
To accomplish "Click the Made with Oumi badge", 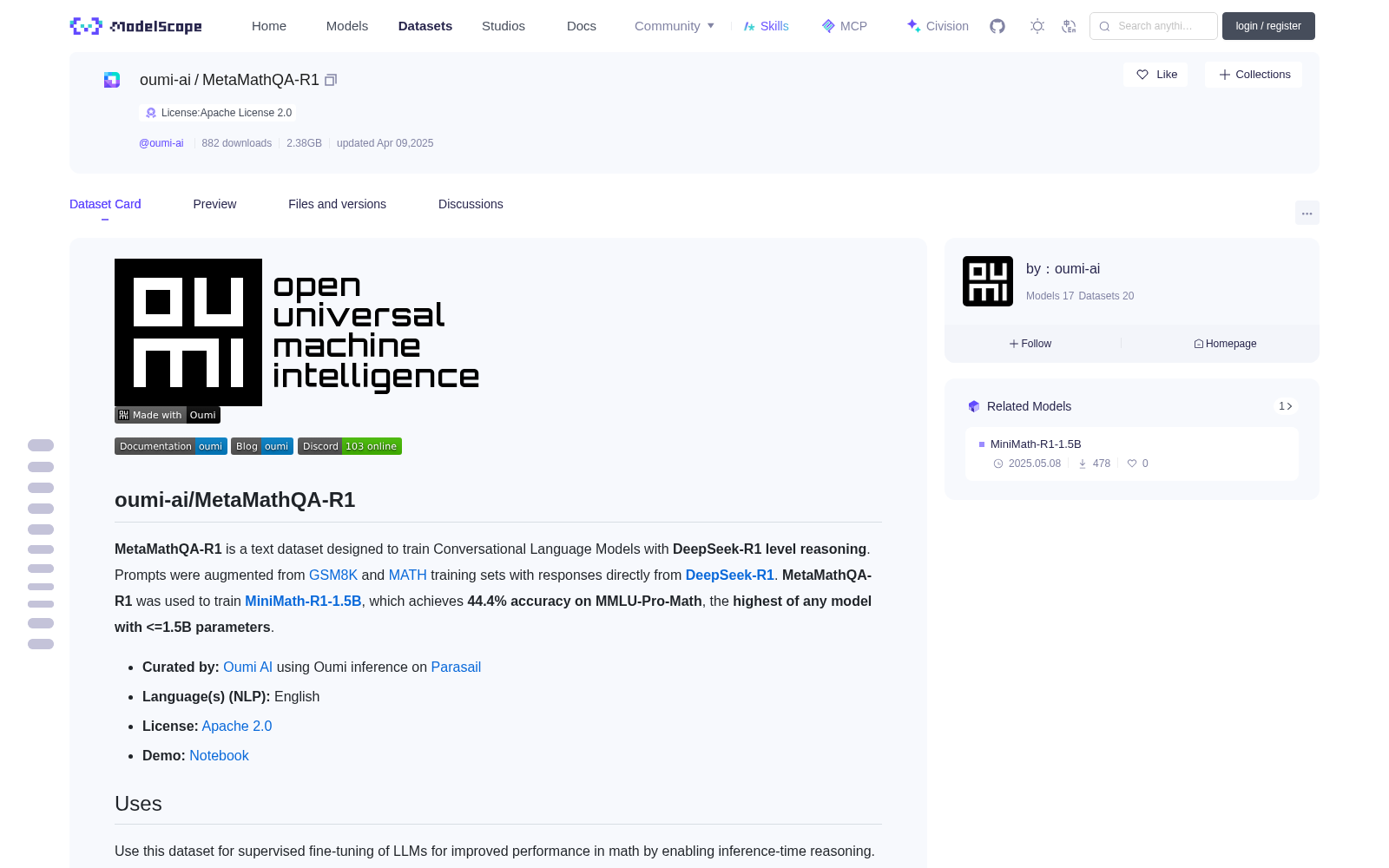I will click(x=168, y=415).
